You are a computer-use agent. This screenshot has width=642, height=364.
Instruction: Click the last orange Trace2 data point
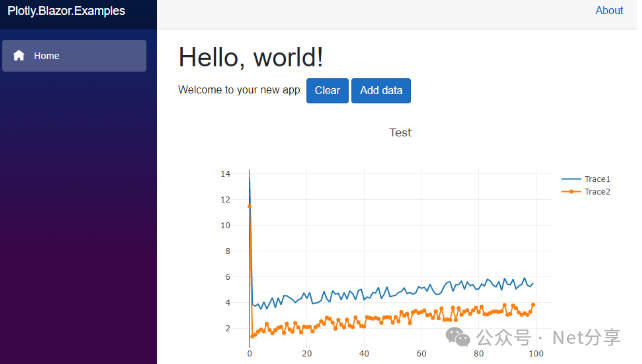(x=533, y=305)
